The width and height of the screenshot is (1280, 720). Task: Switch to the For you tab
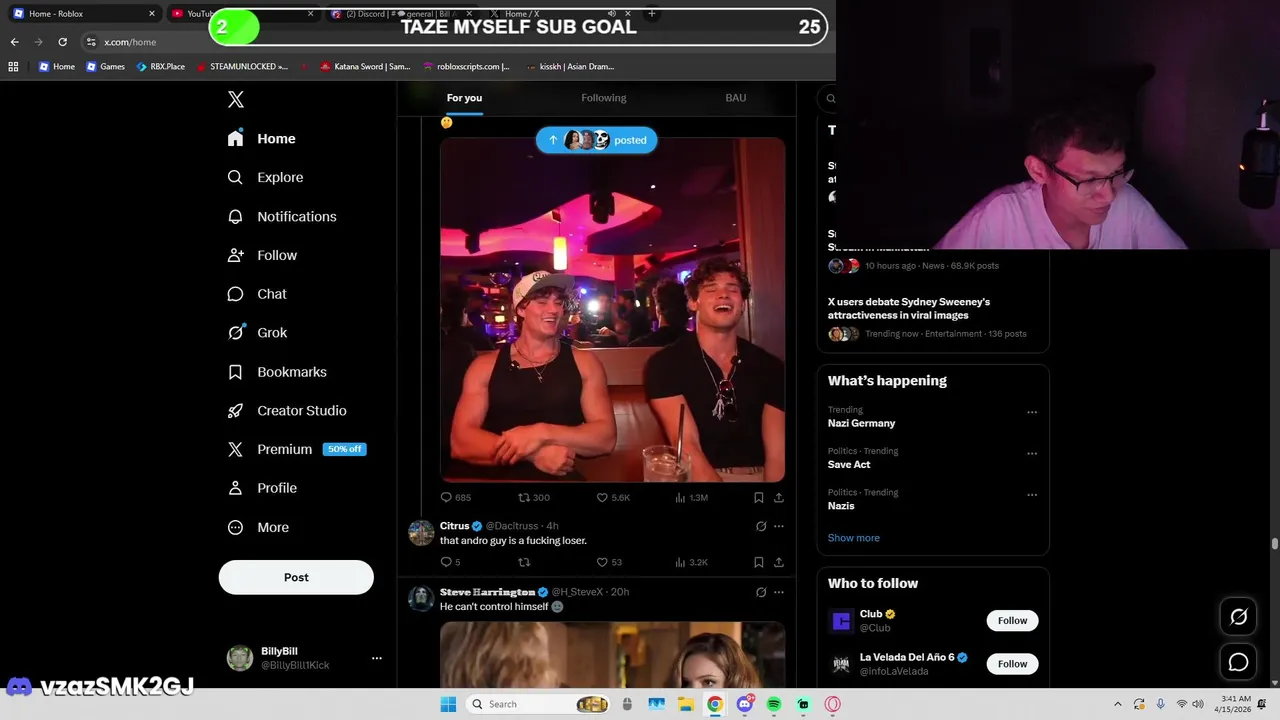click(464, 98)
